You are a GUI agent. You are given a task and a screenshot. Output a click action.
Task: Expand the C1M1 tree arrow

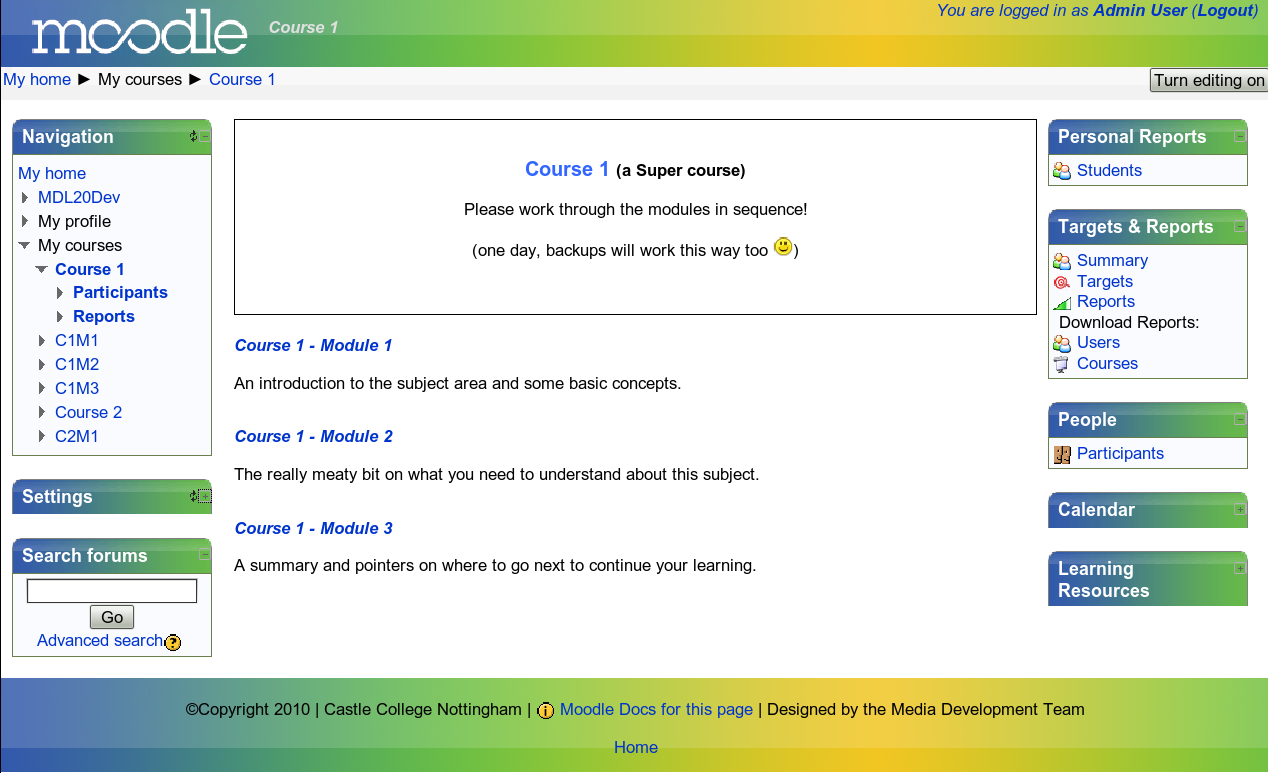(x=42, y=341)
